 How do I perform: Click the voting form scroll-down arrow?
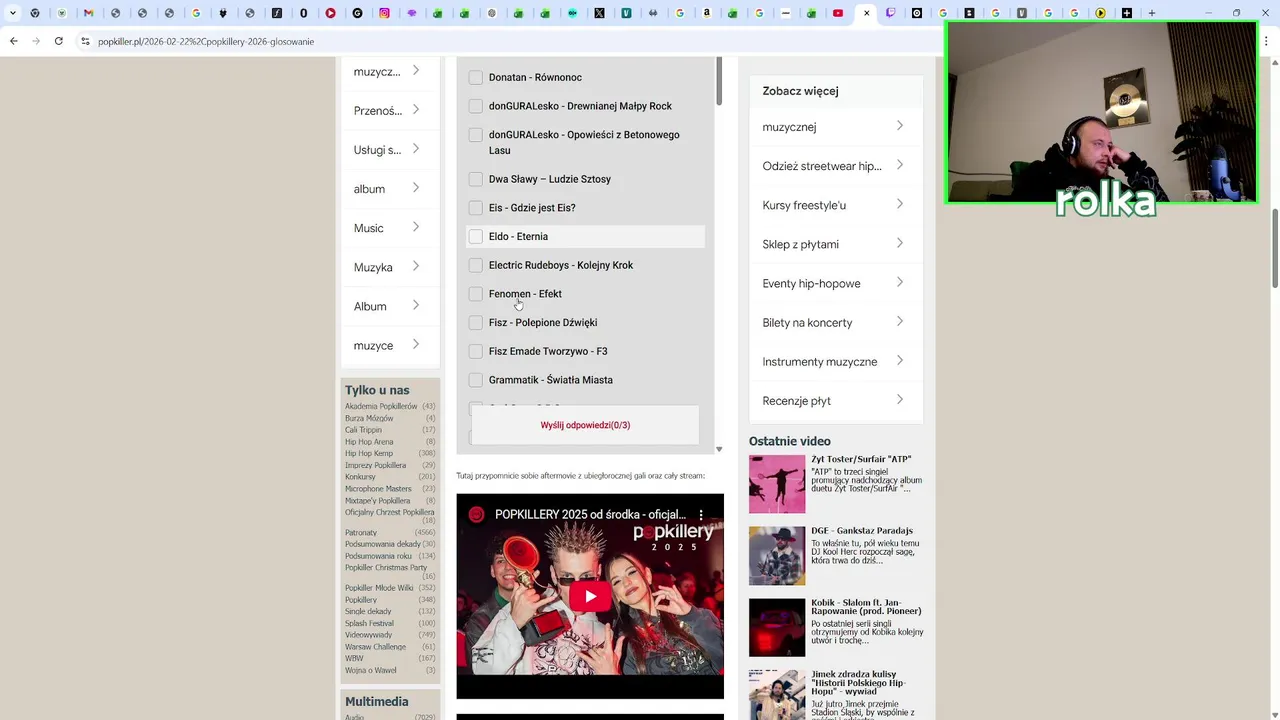(x=719, y=449)
